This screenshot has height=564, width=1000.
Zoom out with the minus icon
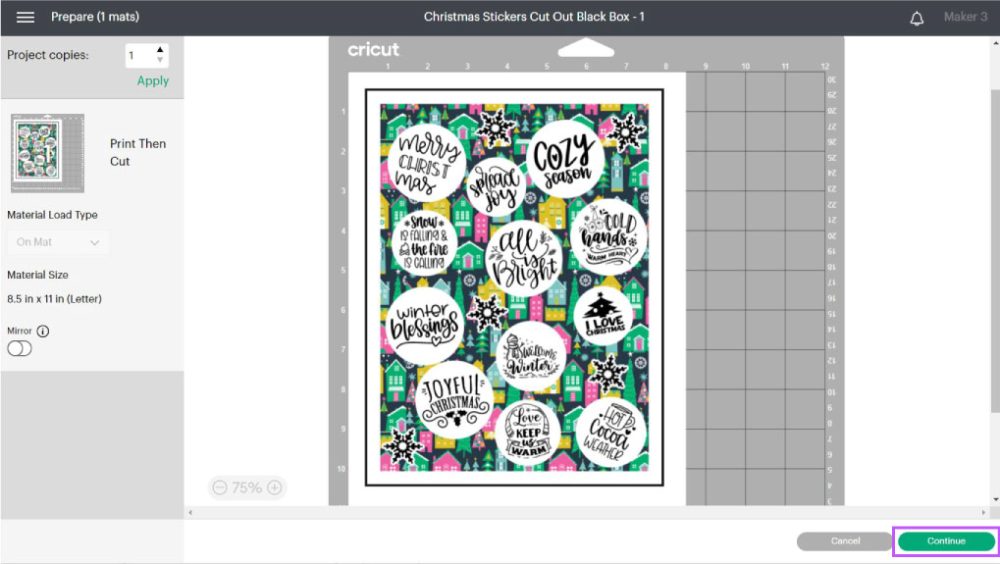219,487
